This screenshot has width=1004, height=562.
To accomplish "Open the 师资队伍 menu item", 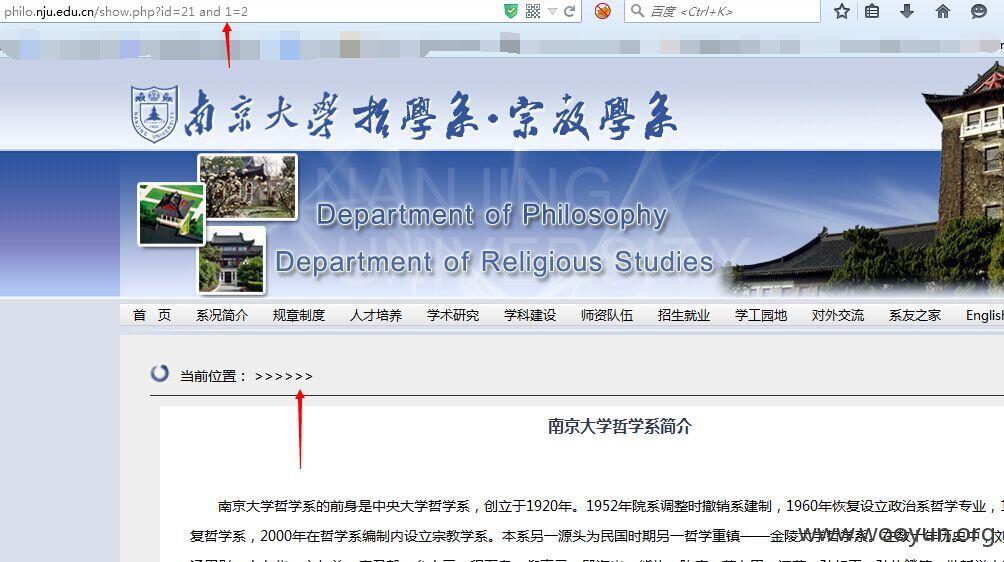I will pyautogui.click(x=606, y=315).
